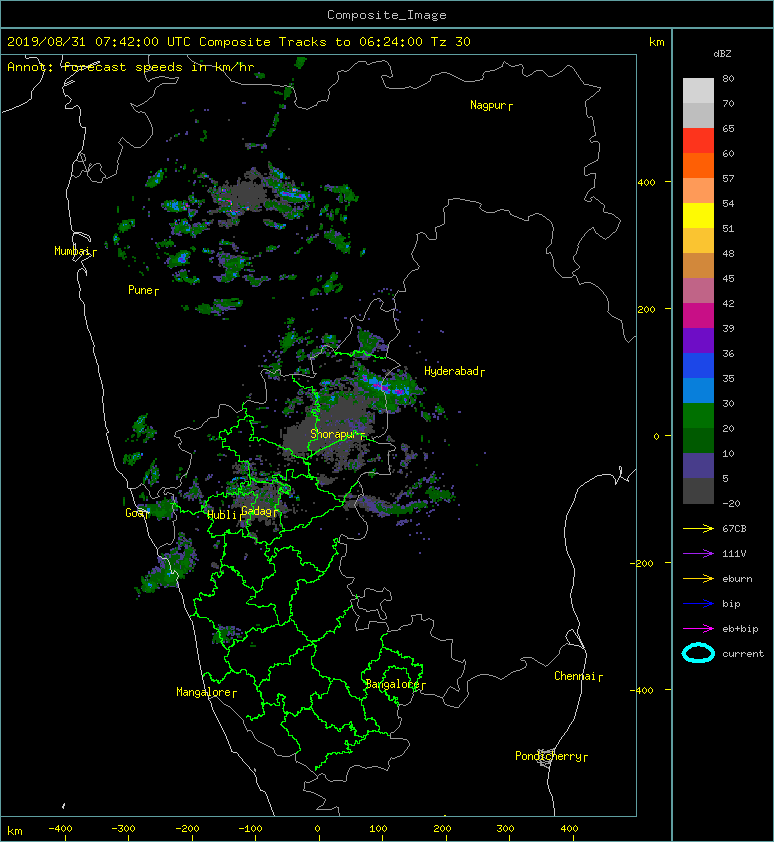This screenshot has height=842, width=774.
Task: Click the -400 tick on the right axis
Action: 642,690
